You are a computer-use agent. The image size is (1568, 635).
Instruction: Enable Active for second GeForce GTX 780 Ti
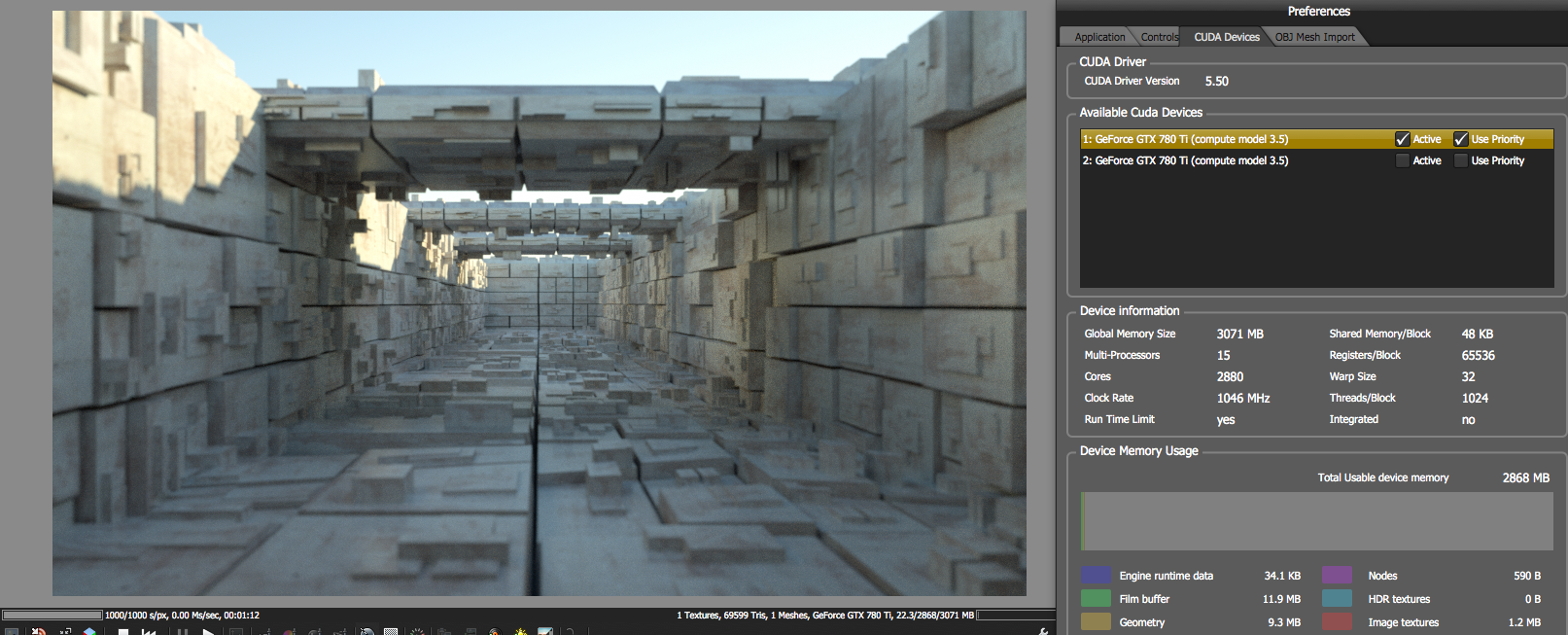click(1402, 160)
